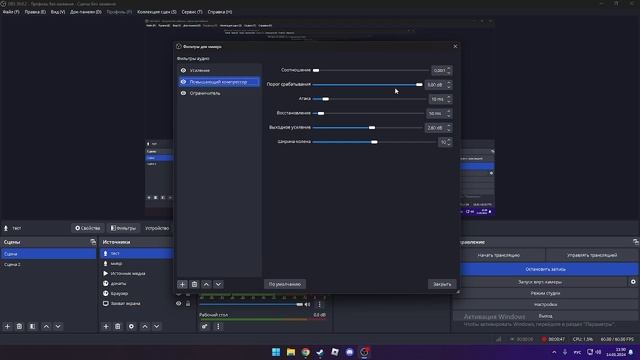Screen dimensions: 640x360
Task: Move the selected filter down
Action: (218, 284)
